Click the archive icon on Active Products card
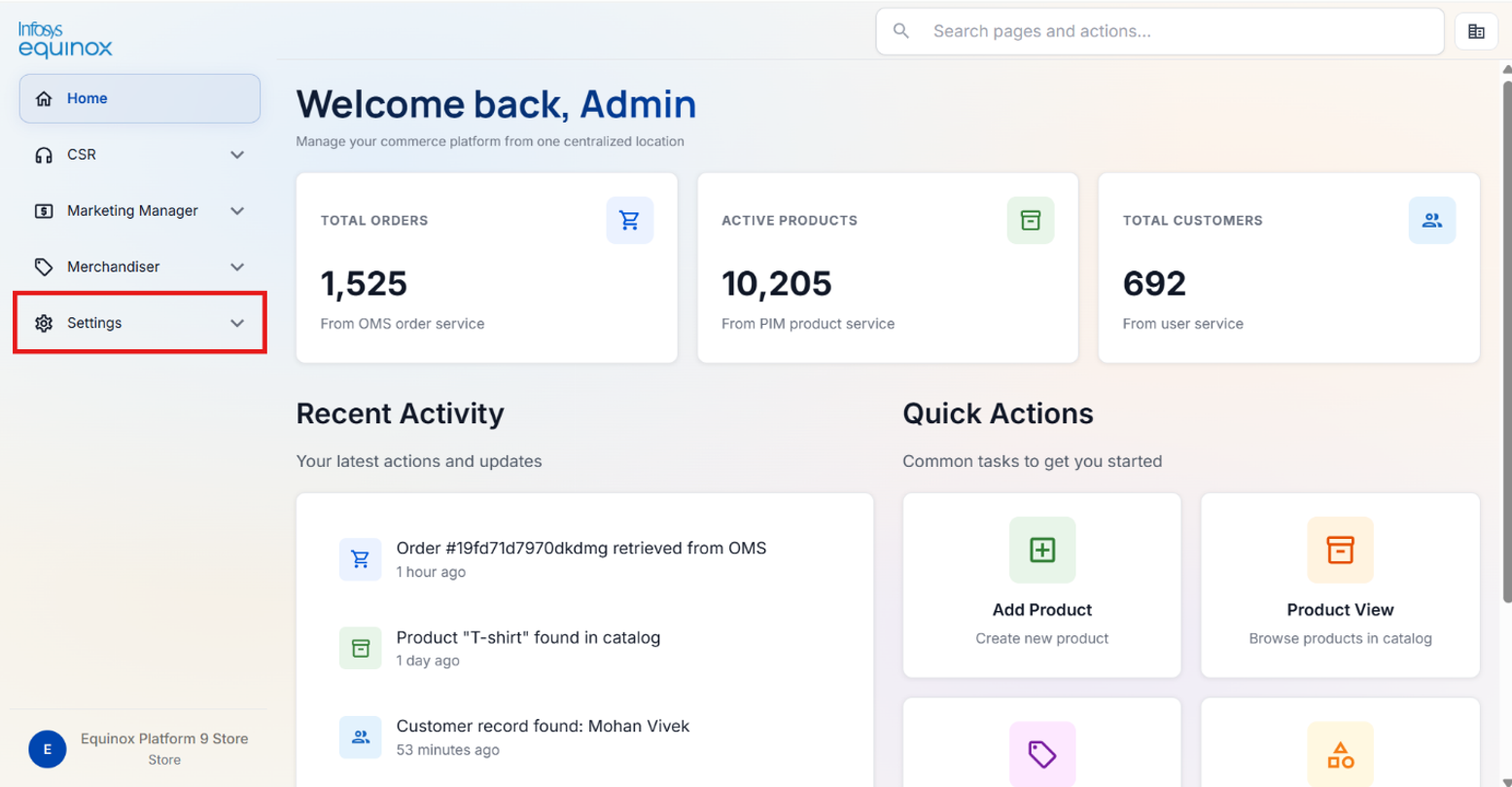This screenshot has height=787, width=1512. pos(1031,221)
